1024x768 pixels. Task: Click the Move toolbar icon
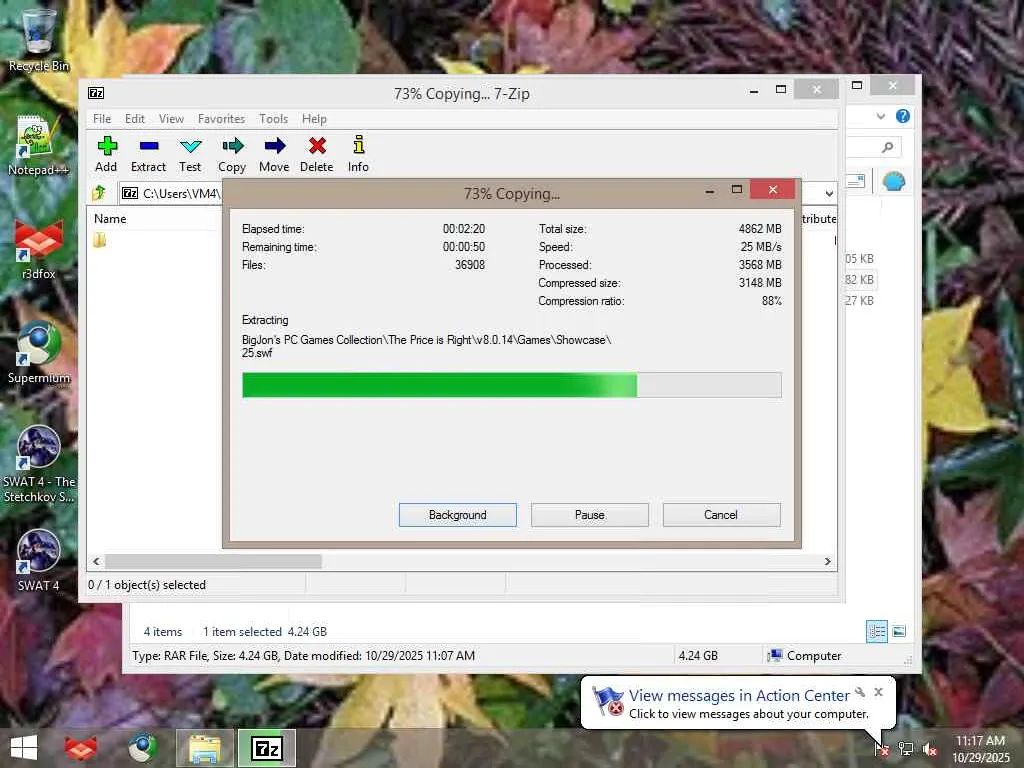pos(274,146)
